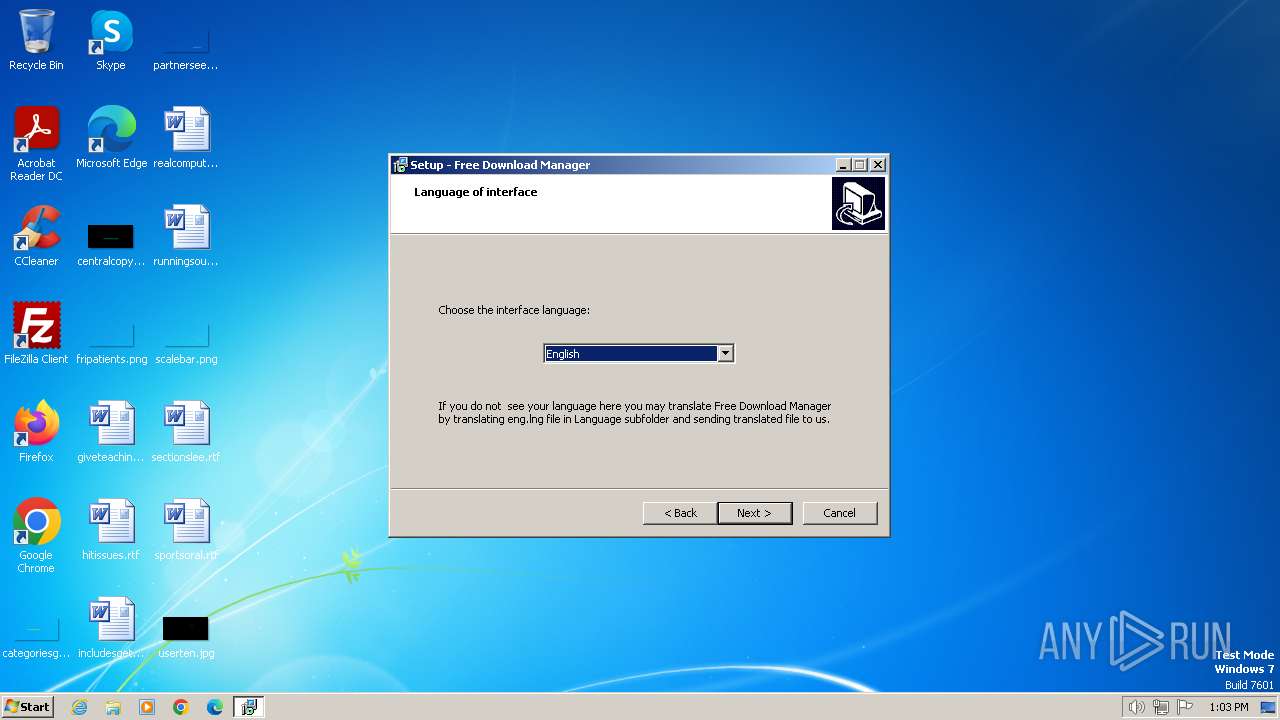Screen dimensions: 1280x720
Task: Open the Windows Start menu
Action: point(27,707)
